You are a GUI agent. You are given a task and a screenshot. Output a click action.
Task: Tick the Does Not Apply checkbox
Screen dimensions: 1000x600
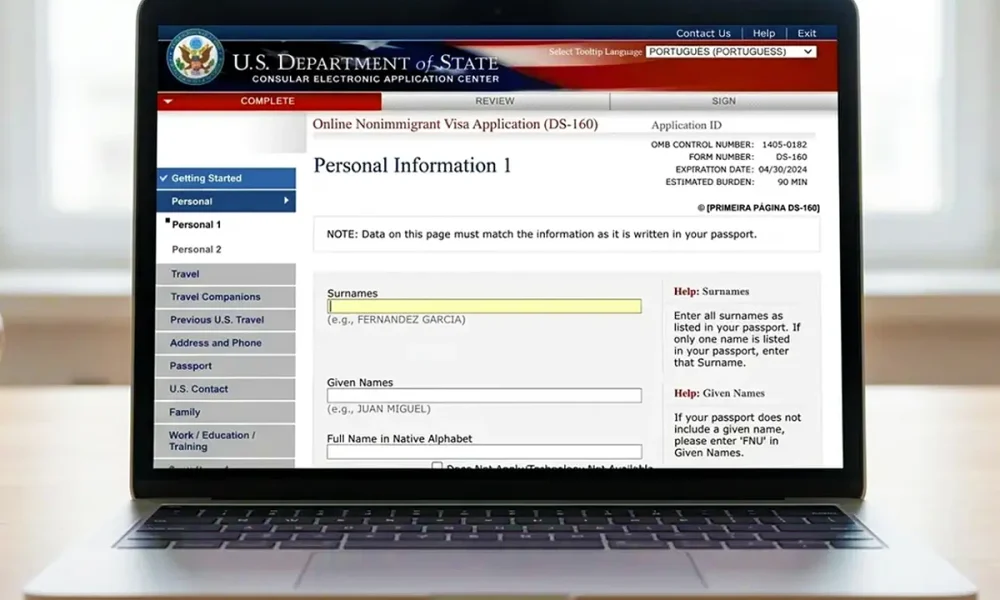(x=437, y=466)
